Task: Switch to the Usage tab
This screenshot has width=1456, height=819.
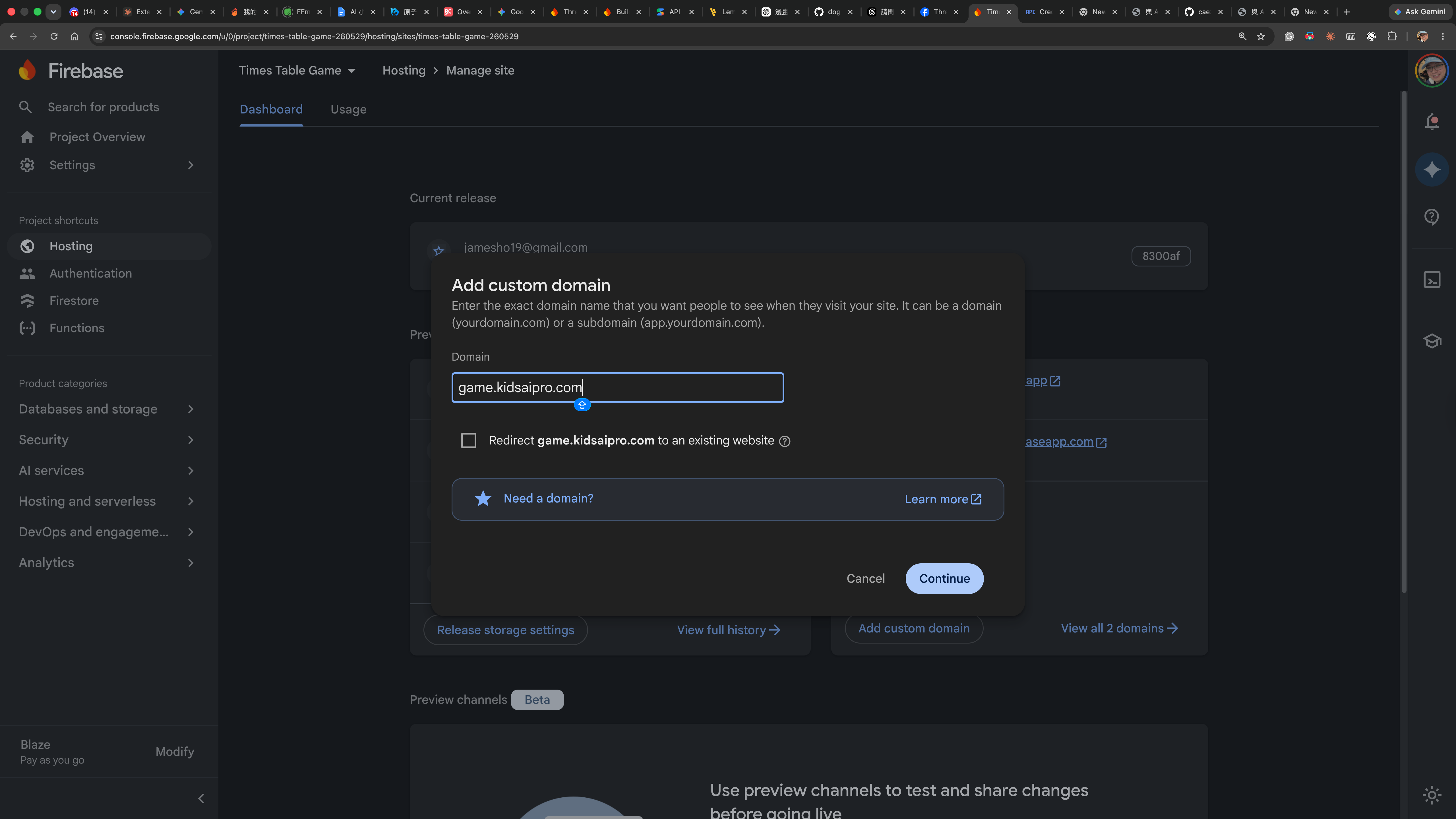Action: tap(348, 109)
